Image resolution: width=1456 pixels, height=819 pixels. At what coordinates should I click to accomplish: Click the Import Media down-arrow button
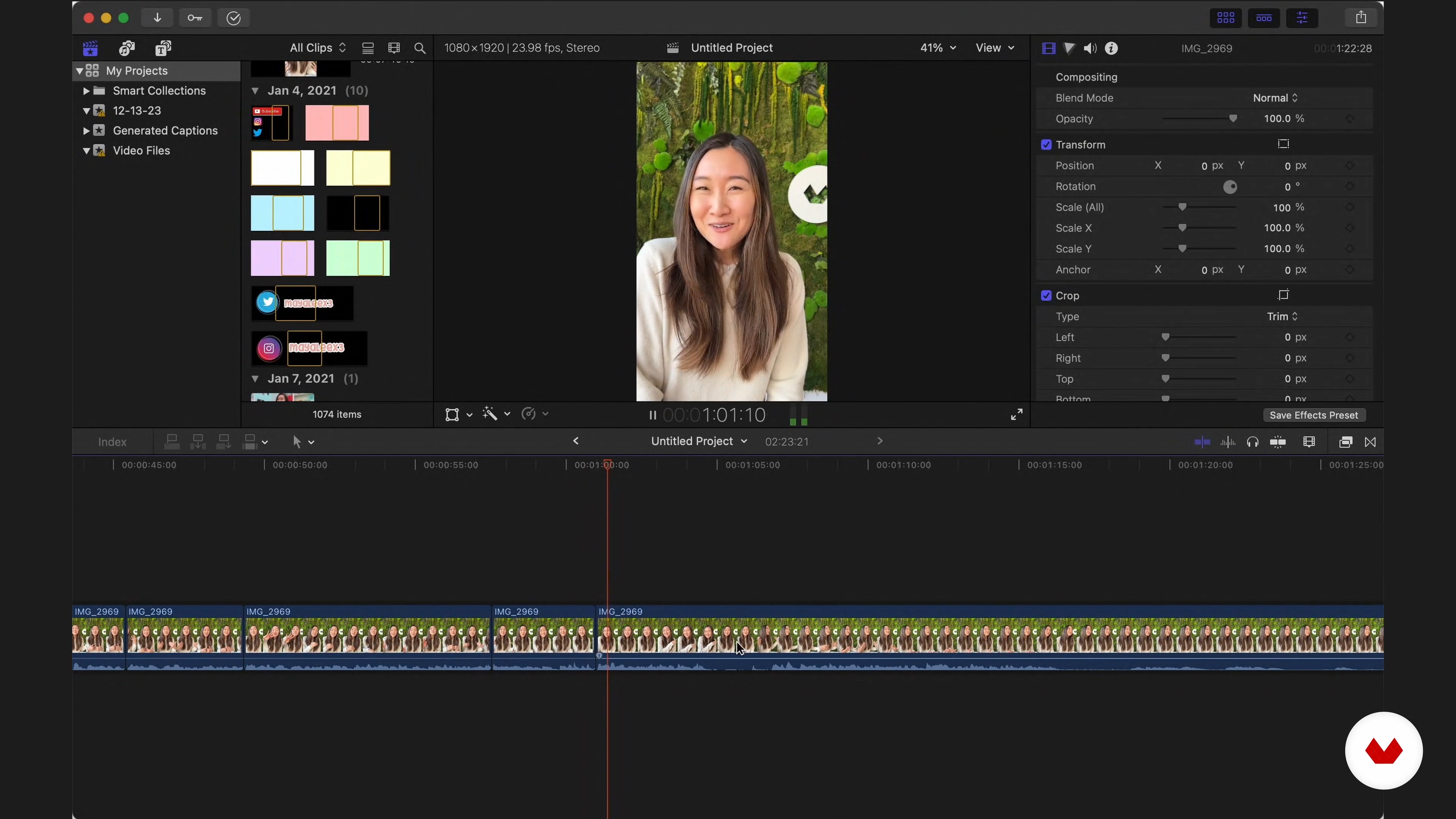coord(157,18)
